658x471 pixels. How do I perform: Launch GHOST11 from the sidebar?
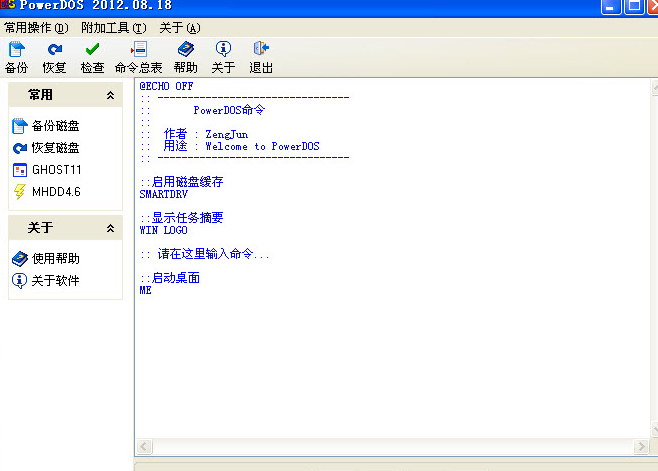[x=55, y=170]
